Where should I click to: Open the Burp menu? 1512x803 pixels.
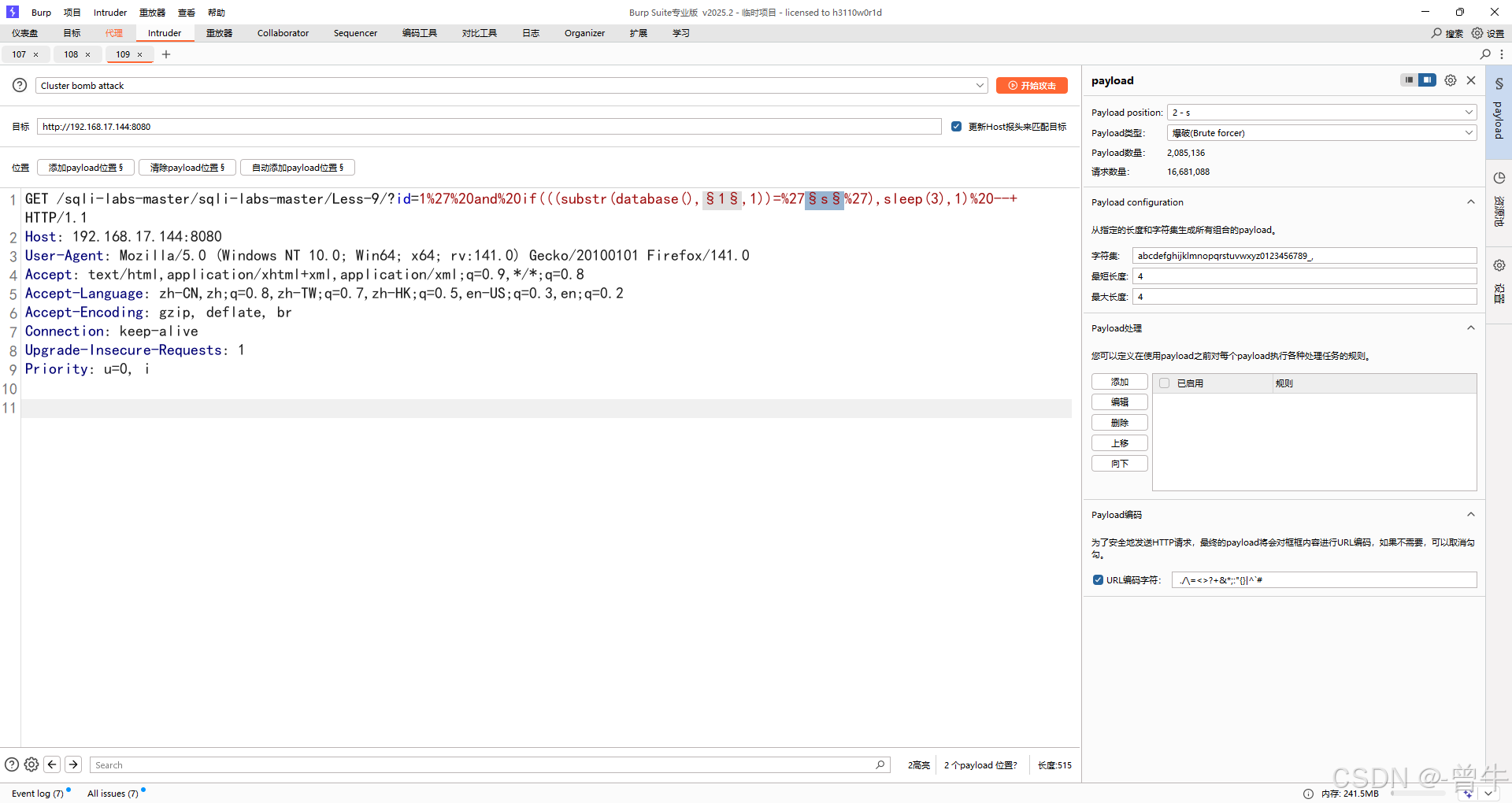click(41, 13)
